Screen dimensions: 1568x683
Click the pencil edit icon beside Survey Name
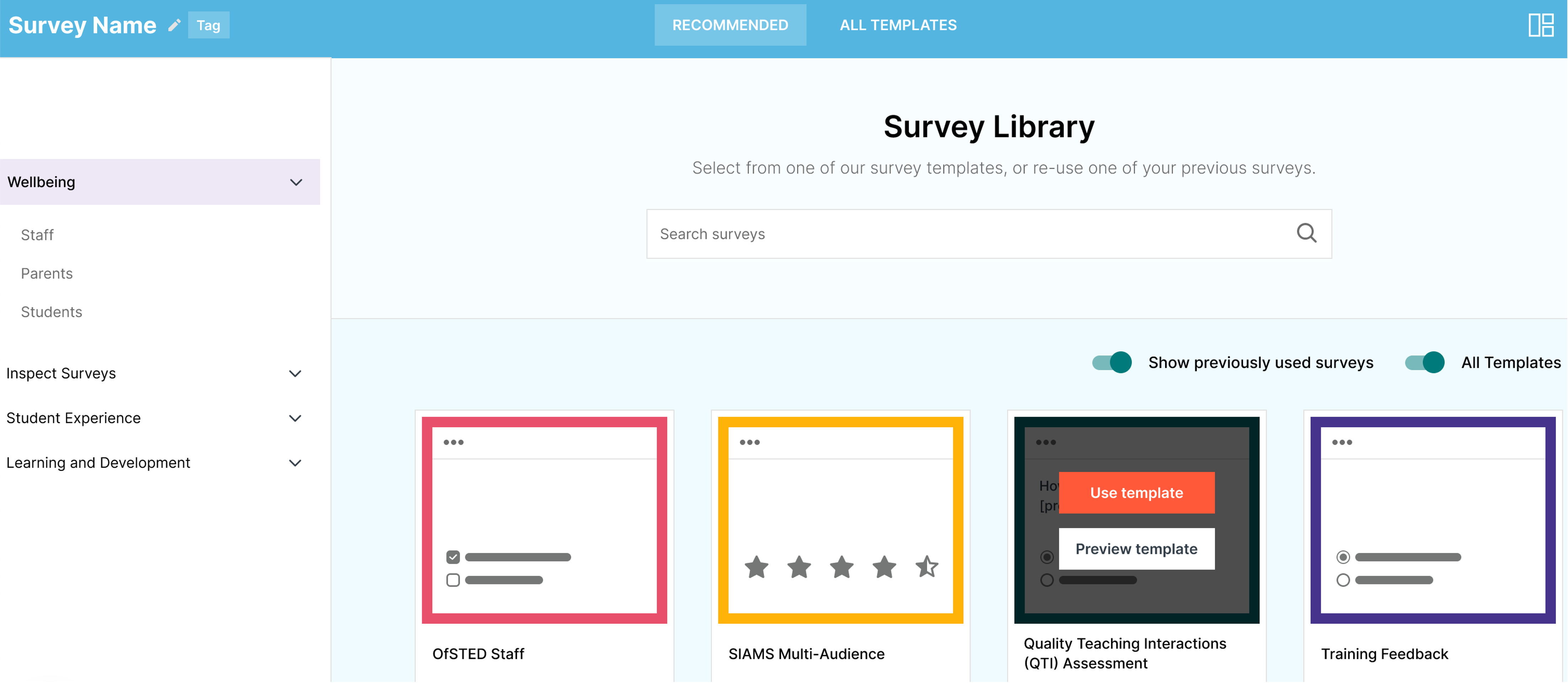175,25
